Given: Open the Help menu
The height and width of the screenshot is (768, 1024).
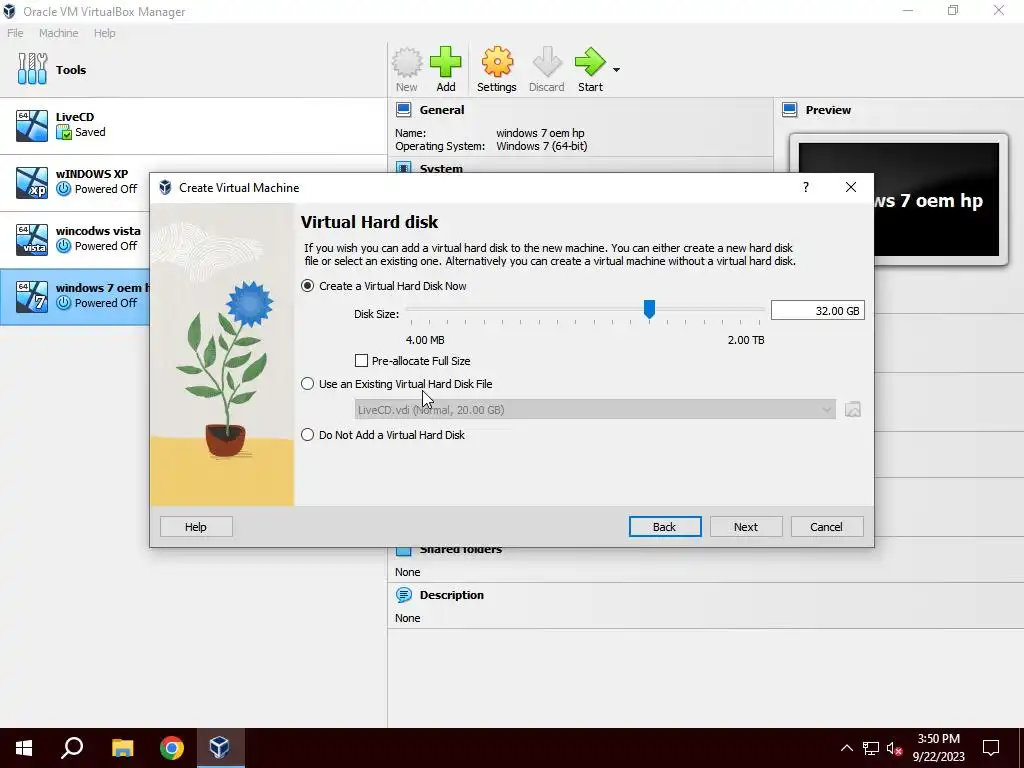Looking at the screenshot, I should [x=104, y=33].
